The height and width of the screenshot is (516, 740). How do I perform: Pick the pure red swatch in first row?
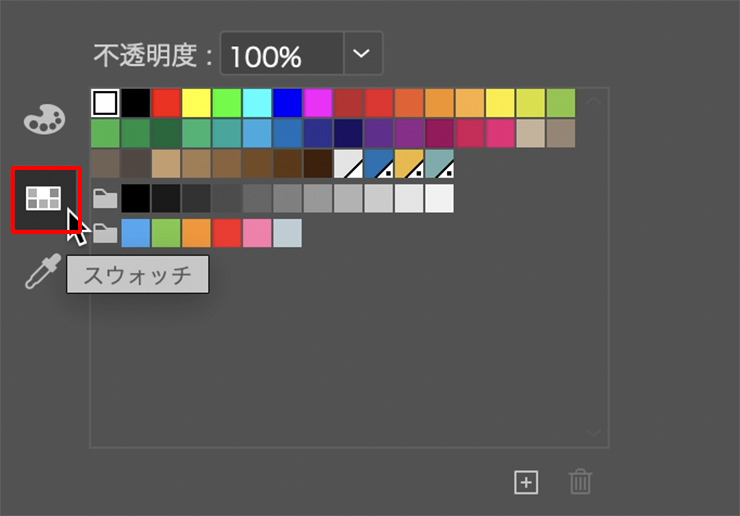pyautogui.click(x=166, y=103)
